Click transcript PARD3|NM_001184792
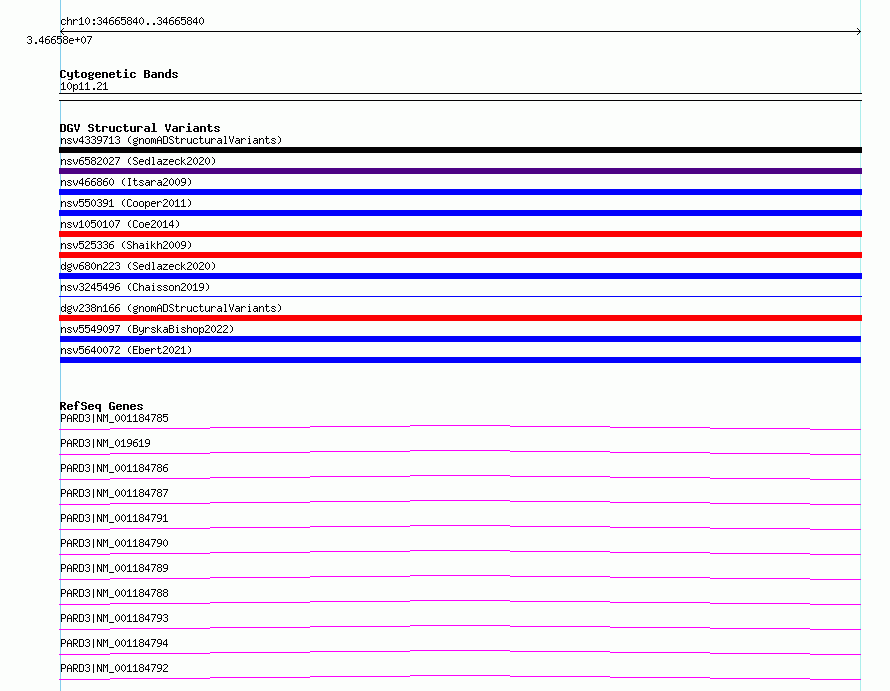The image size is (890, 691). click(x=114, y=668)
